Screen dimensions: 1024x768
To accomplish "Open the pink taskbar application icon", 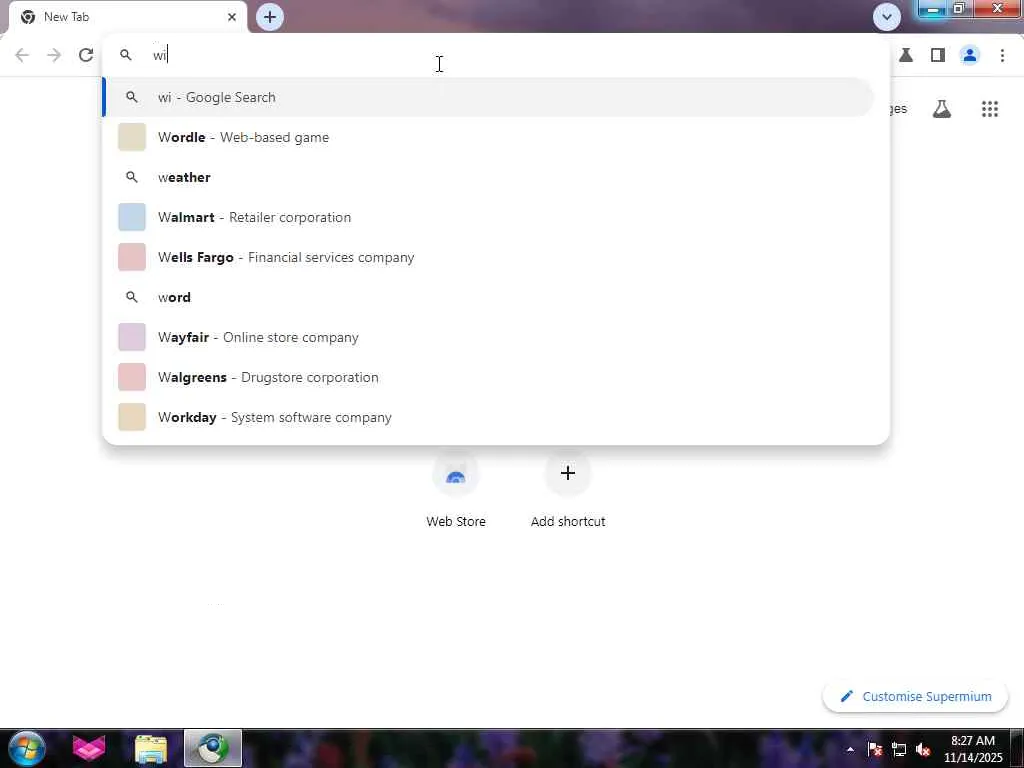I will tap(89, 748).
